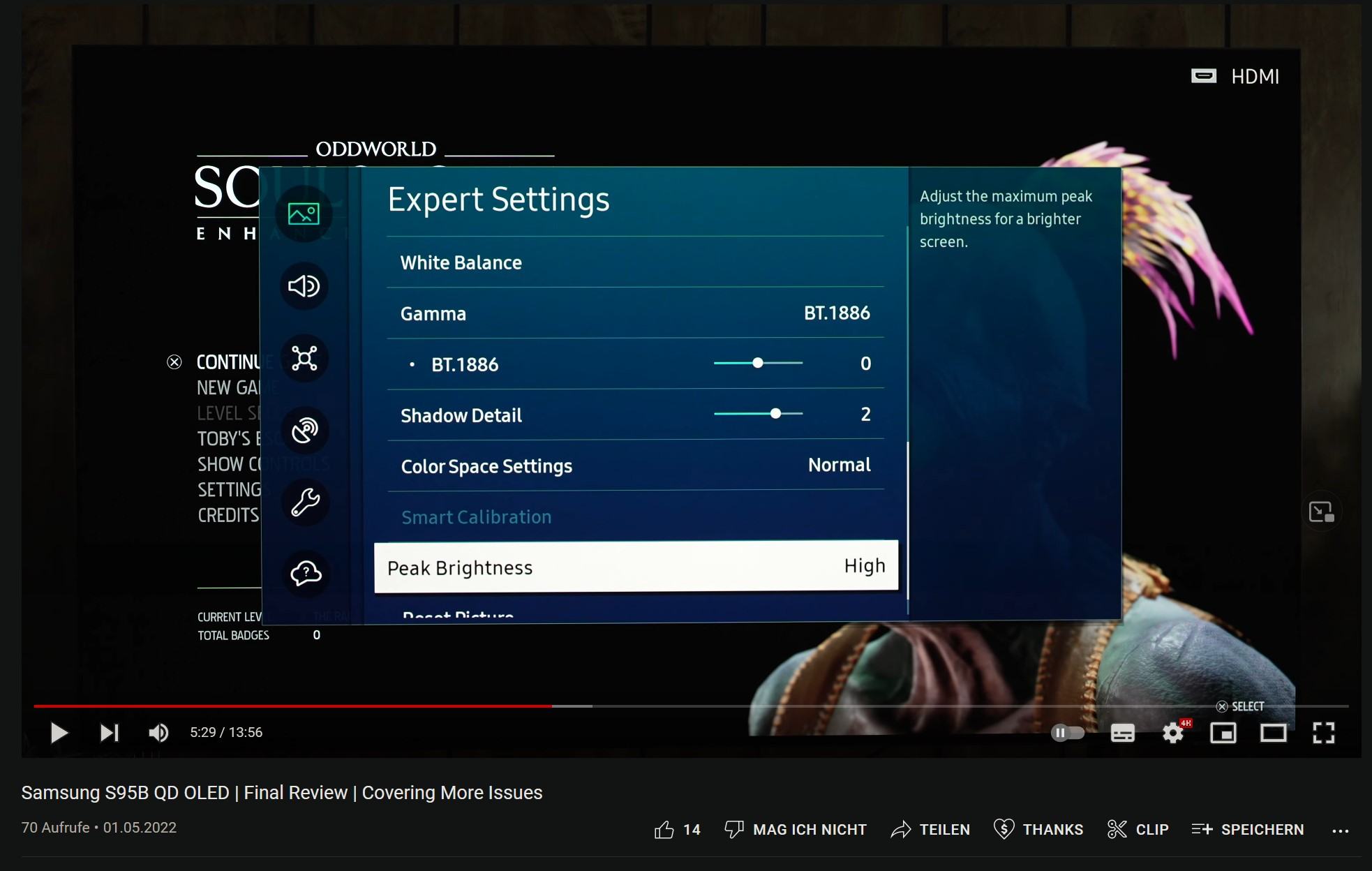The image size is (1372, 871).
Task: Open Color Space Settings entry
Action: (635, 466)
